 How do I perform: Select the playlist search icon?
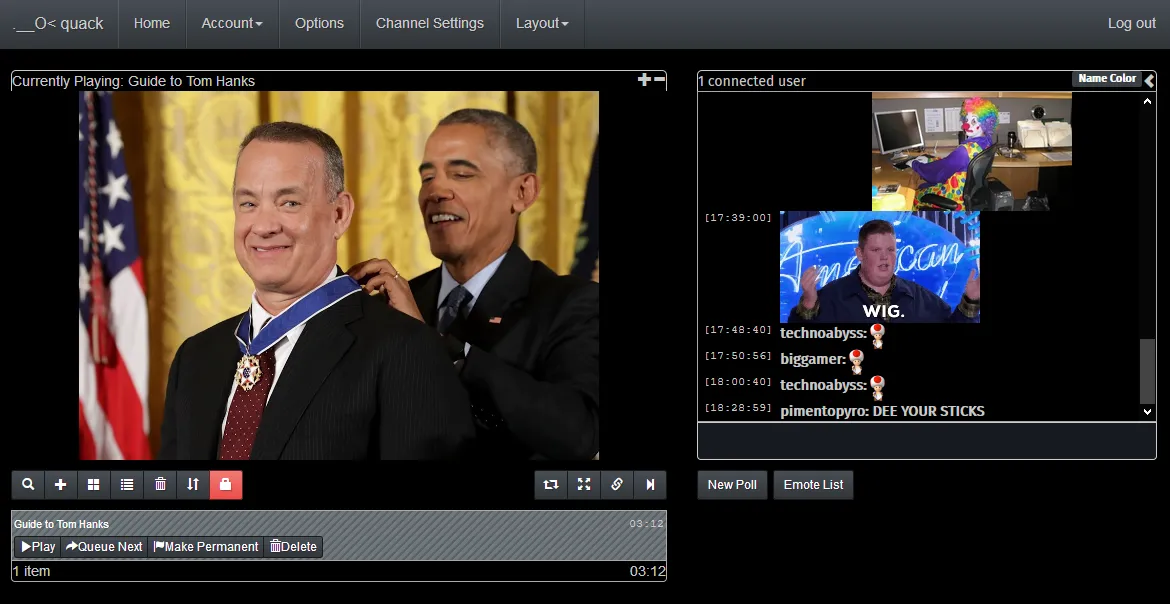point(27,484)
